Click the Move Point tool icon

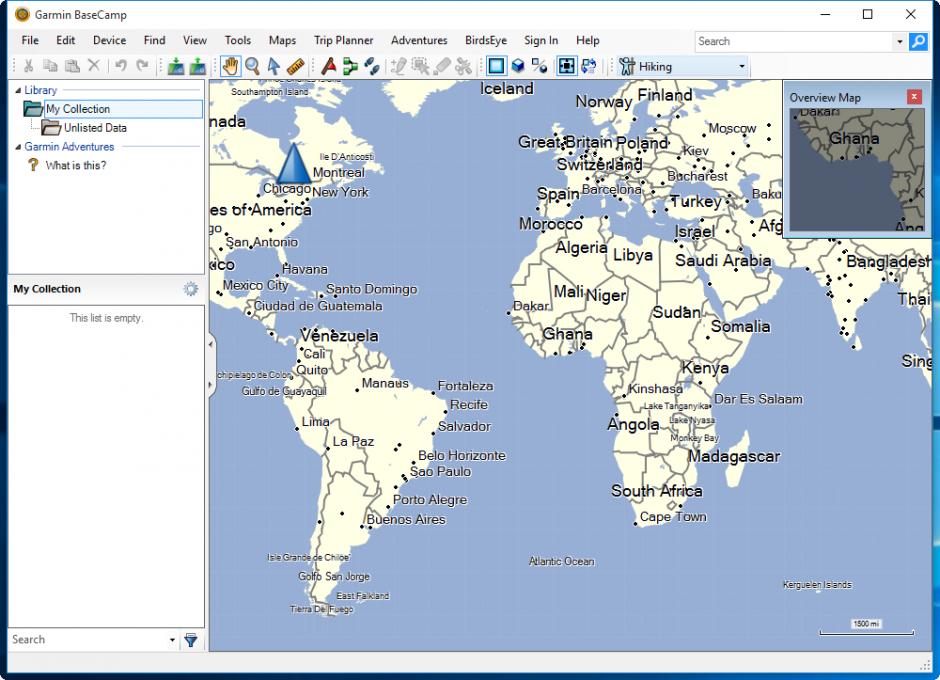coord(420,66)
